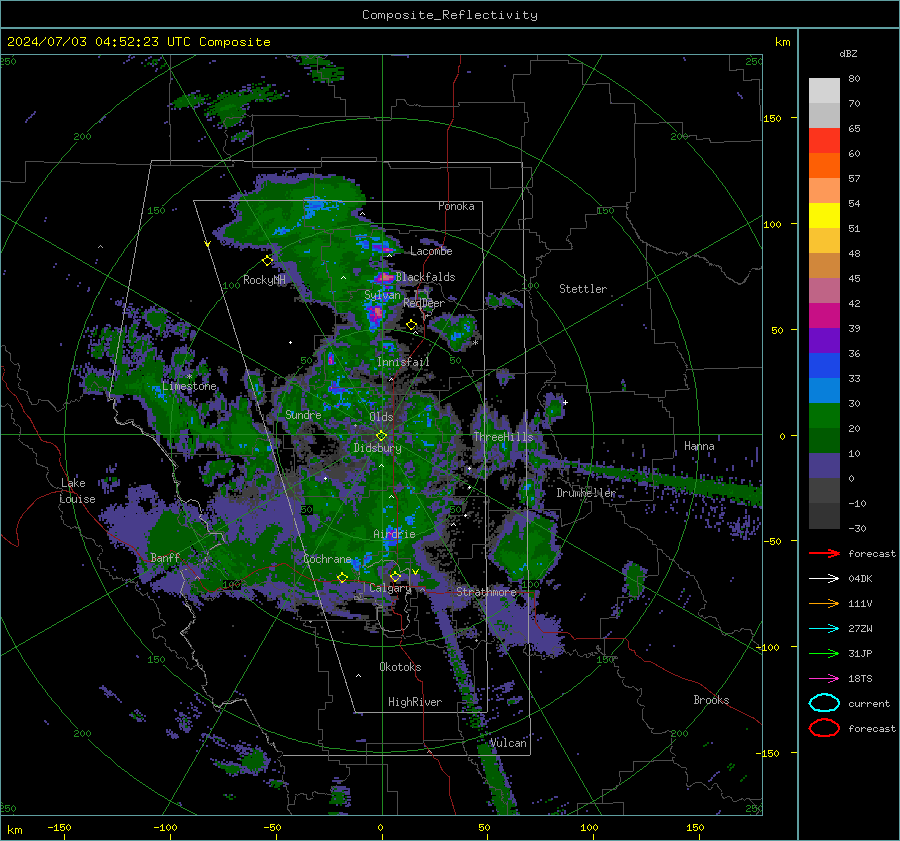The image size is (900, 841).
Task: Pick the bright green 30–20 dBZ swatch
Action: (824, 416)
